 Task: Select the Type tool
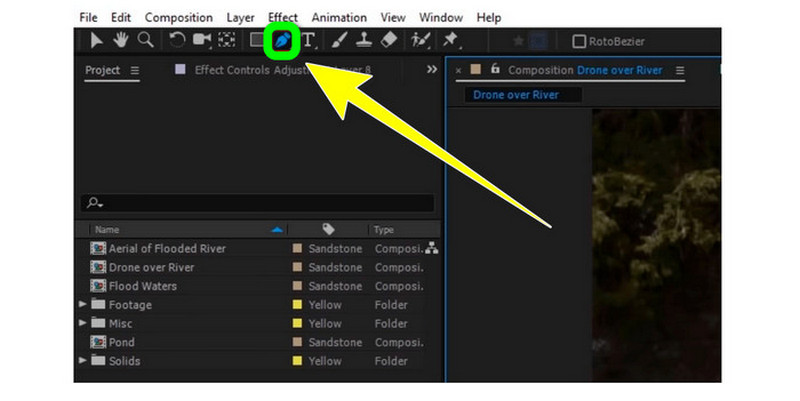(309, 40)
